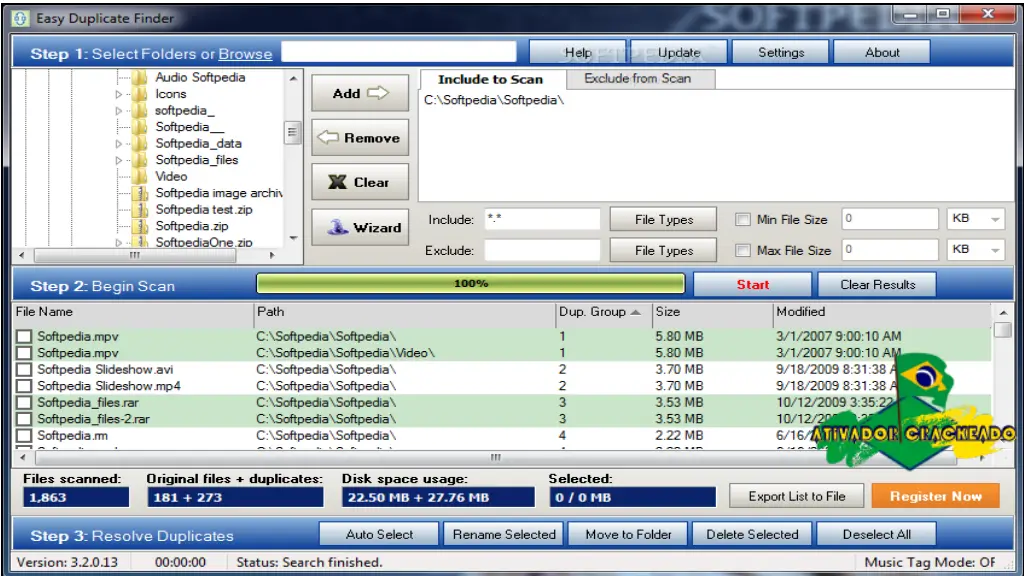Viewport: 1024px width, 576px height.
Task: Tick Softpedia Slideshow.avi checkbox
Action: point(24,370)
